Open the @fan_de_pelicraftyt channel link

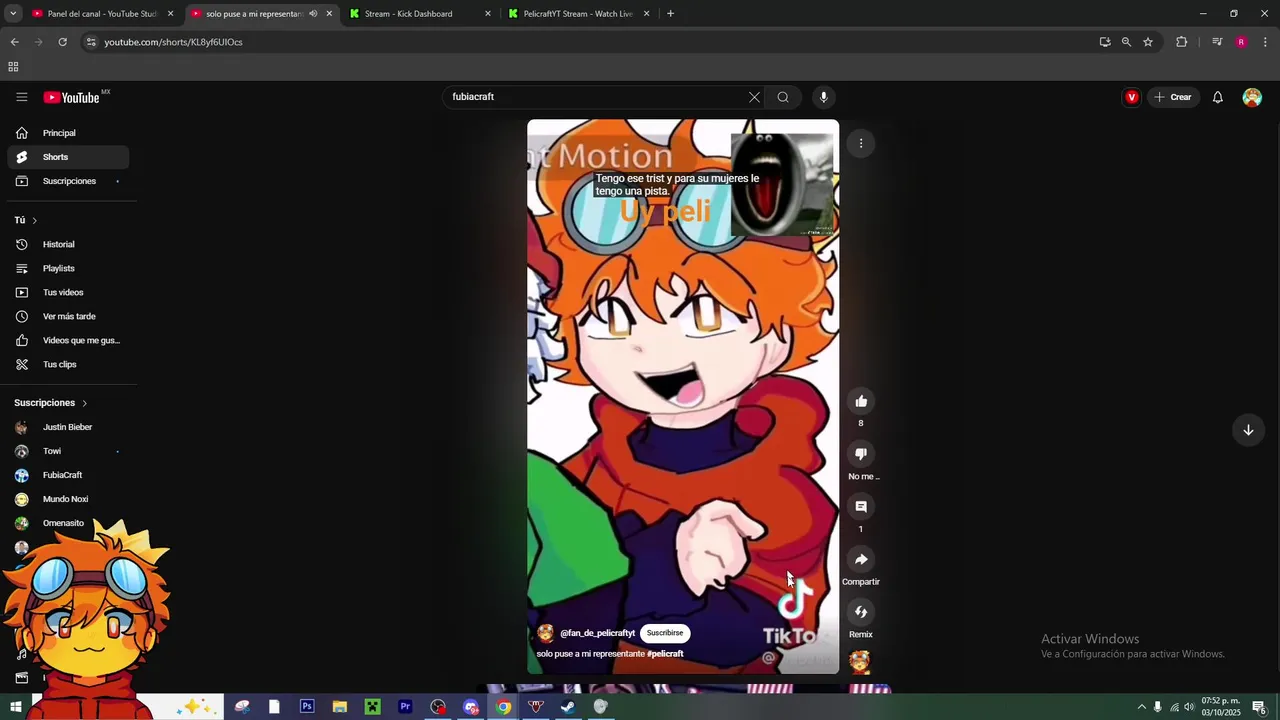pyautogui.click(x=597, y=633)
